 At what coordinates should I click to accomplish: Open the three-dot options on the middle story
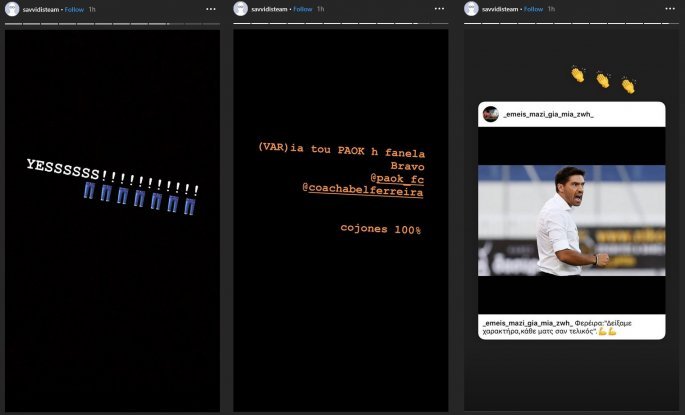pos(439,9)
